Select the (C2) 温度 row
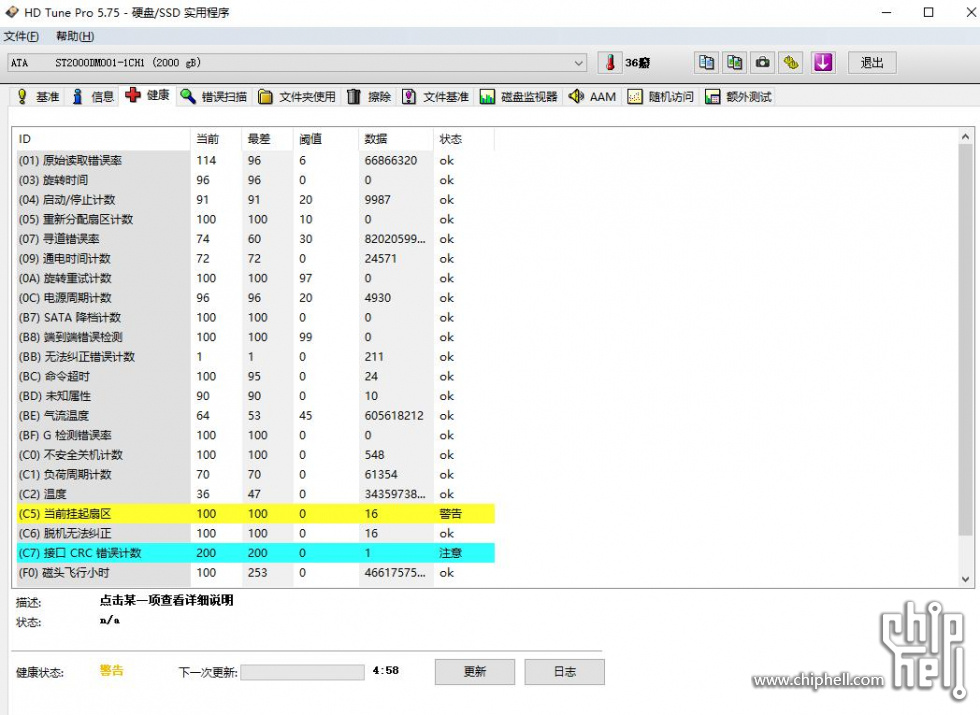Screen dimensions: 980x715 click(254, 494)
